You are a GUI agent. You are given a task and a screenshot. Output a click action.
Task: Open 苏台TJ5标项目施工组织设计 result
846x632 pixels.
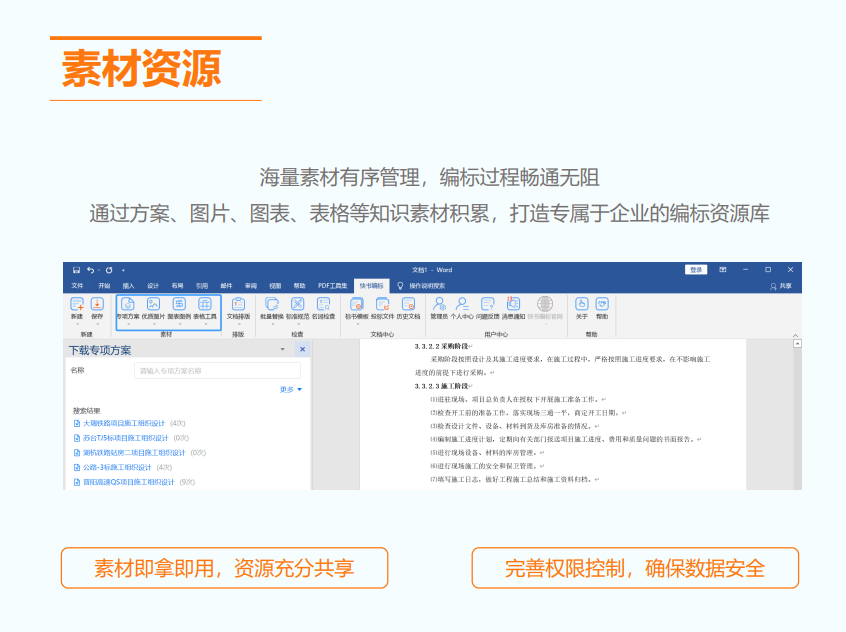click(126, 438)
